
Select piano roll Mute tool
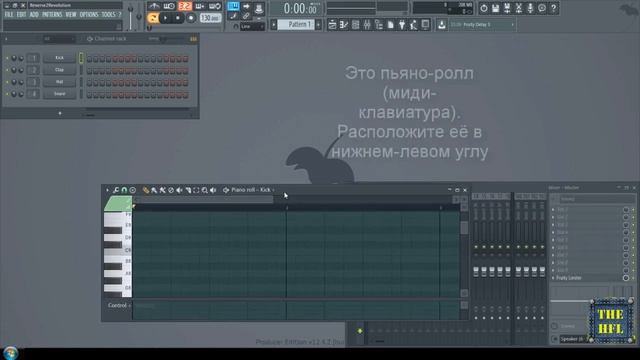pos(179,190)
